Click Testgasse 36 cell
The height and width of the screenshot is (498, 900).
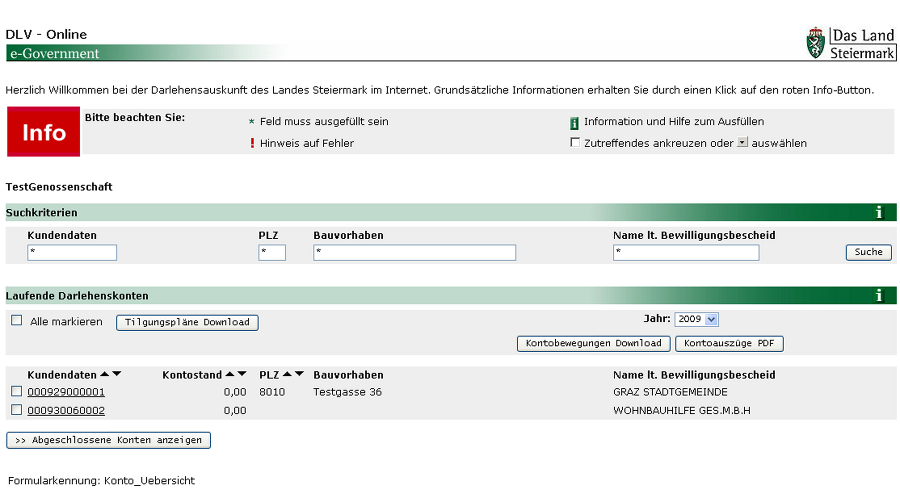click(347, 392)
